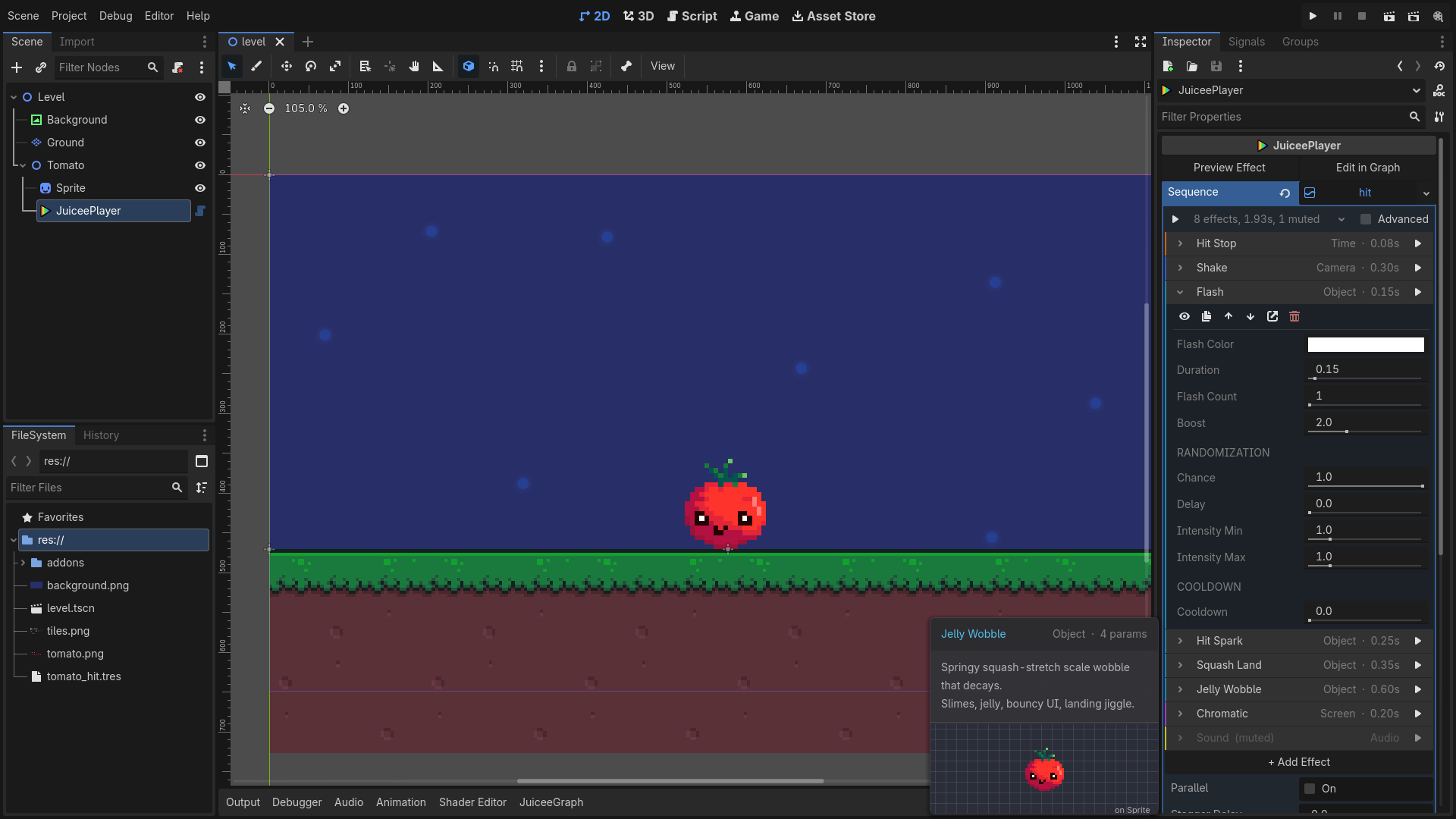Enable the Parallel On checkbox

[x=1310, y=789]
